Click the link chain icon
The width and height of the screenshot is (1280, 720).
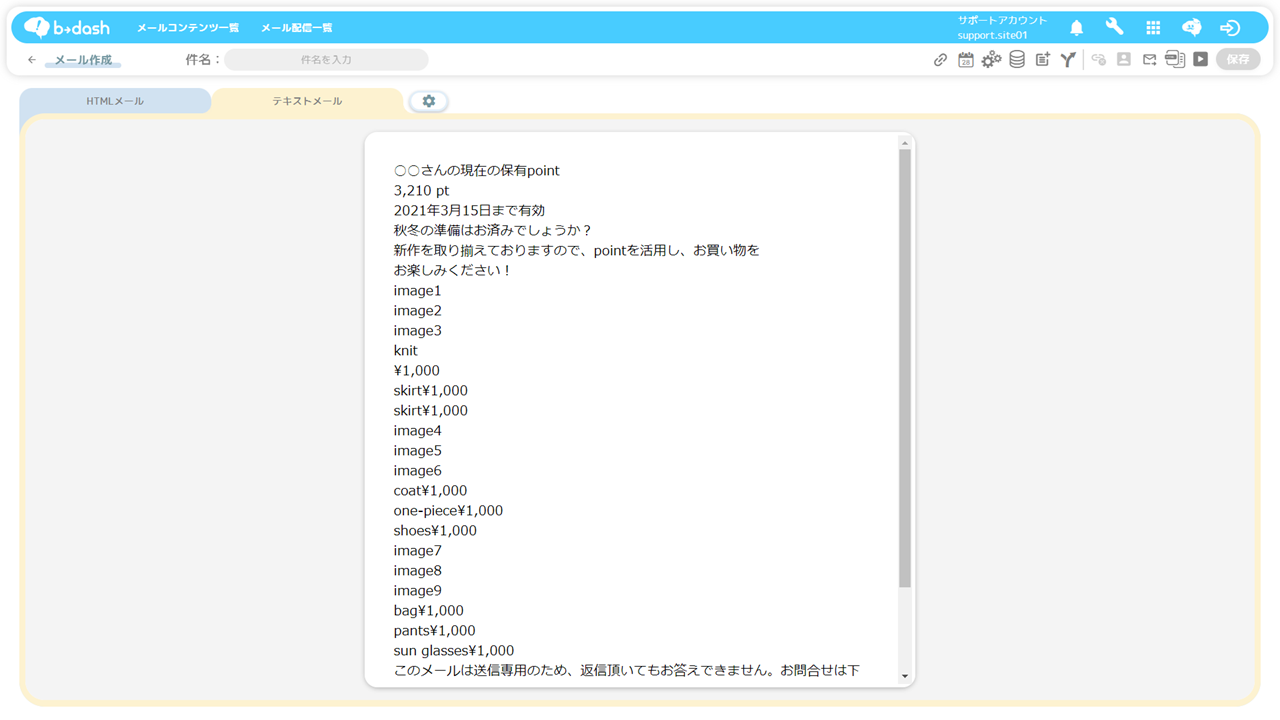940,60
